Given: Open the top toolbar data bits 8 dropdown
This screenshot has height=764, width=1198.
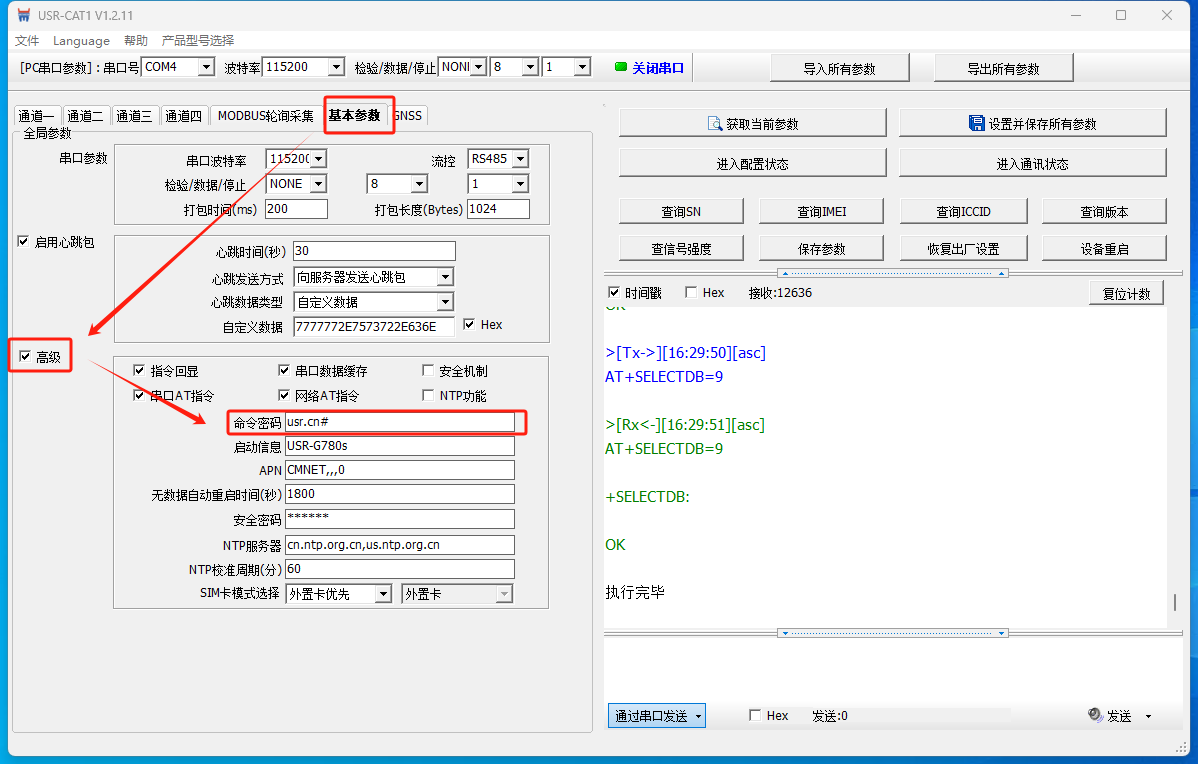Looking at the screenshot, I should (530, 67).
